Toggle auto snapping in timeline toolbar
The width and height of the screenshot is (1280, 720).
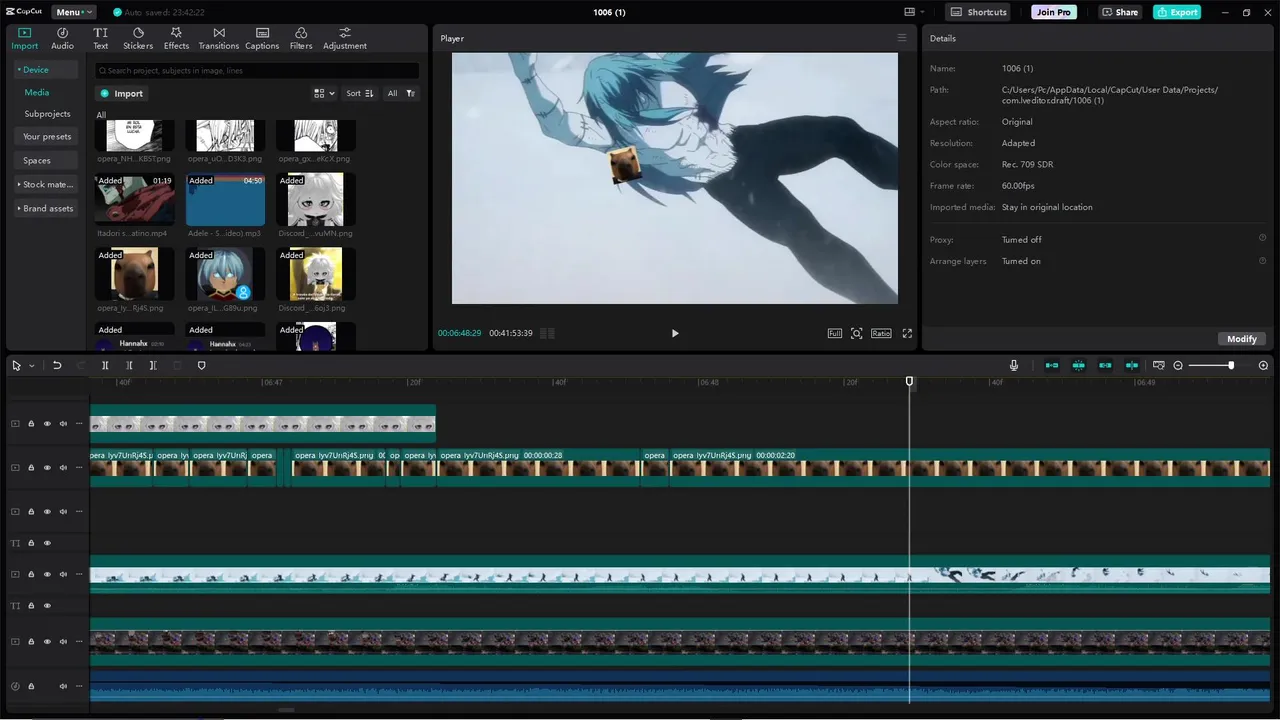(x=1079, y=366)
